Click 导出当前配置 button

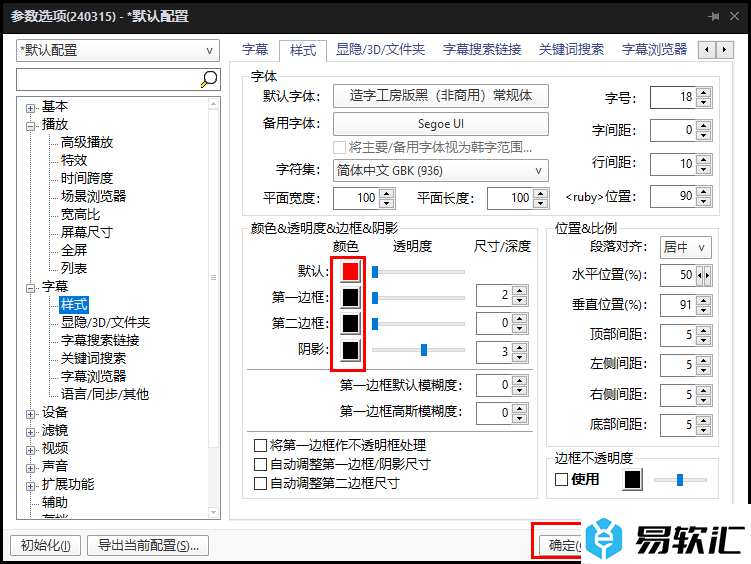(148, 545)
